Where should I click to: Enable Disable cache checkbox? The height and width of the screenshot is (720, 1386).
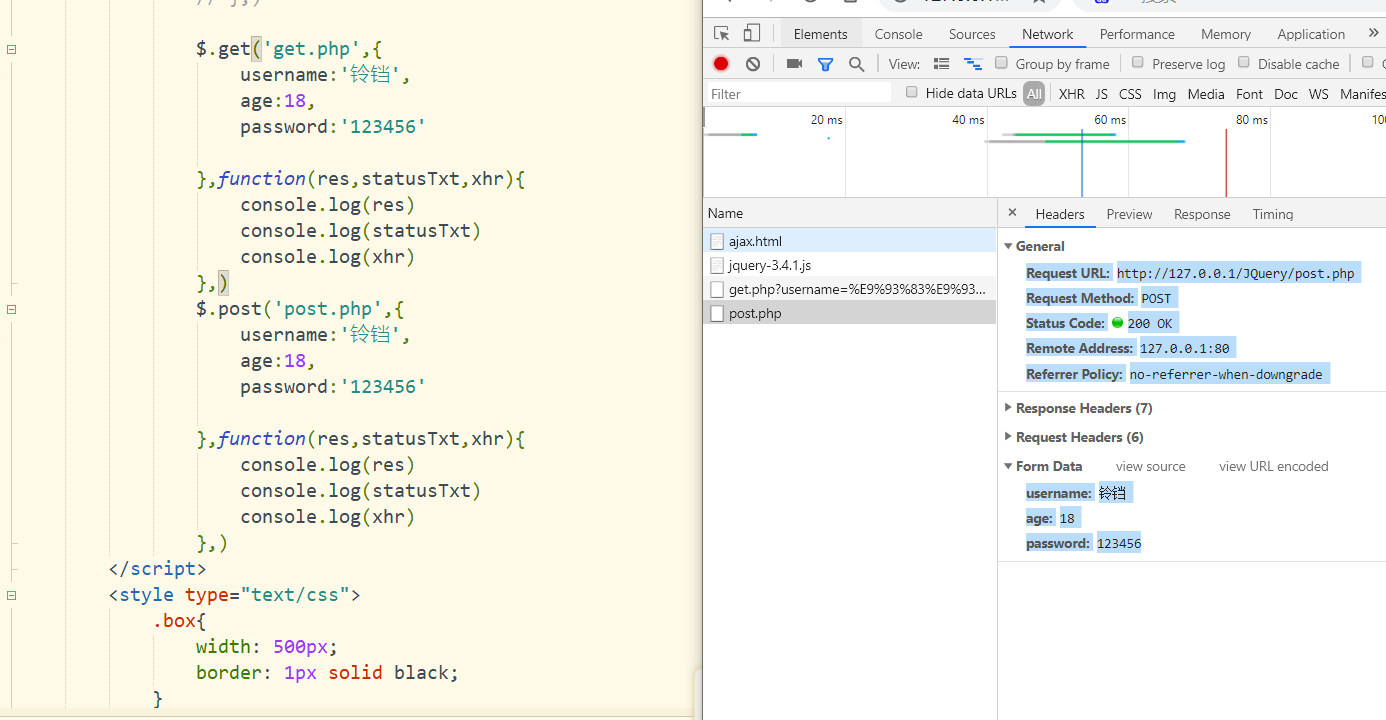pos(1244,63)
